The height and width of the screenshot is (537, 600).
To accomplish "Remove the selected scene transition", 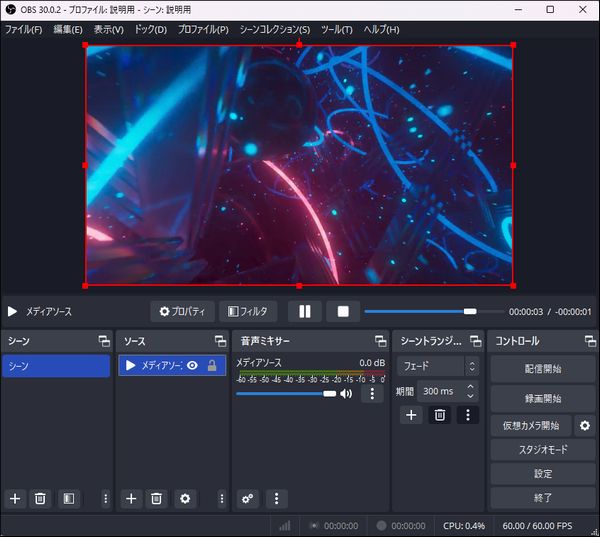I will click(x=440, y=415).
